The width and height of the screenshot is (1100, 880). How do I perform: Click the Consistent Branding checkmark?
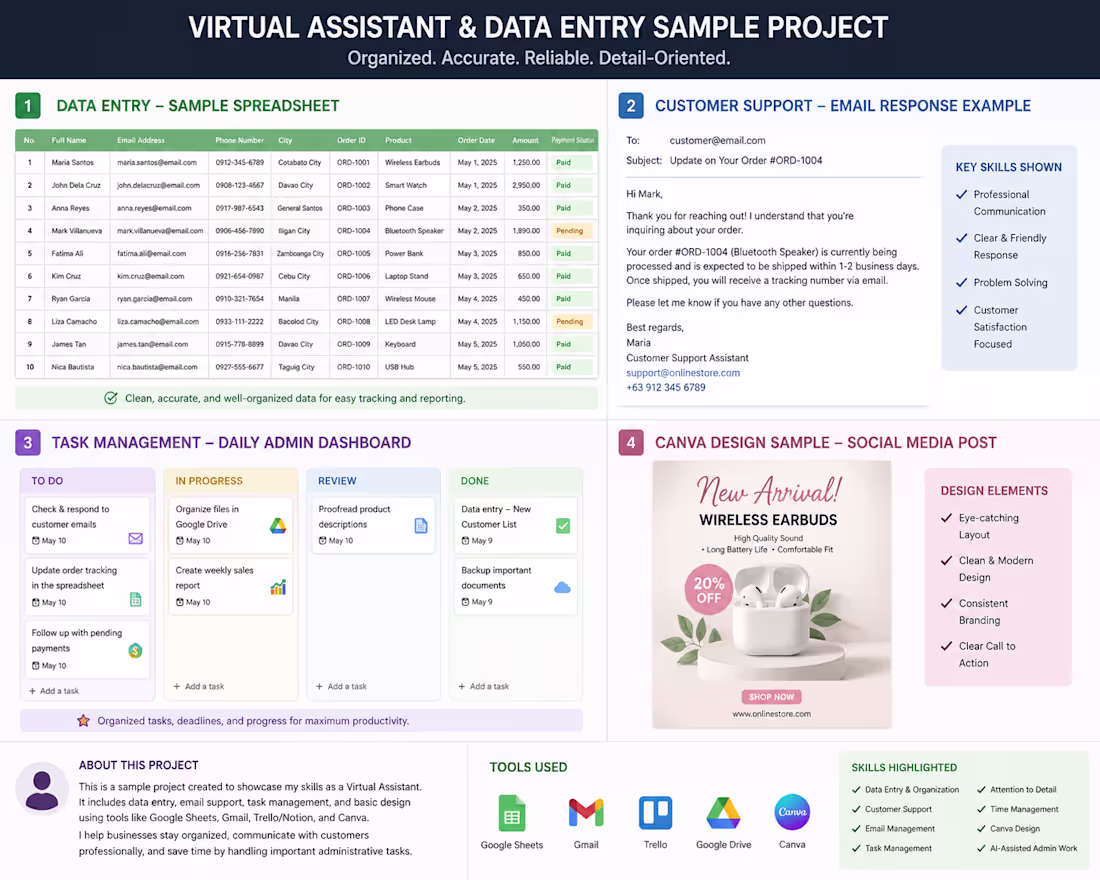(946, 603)
